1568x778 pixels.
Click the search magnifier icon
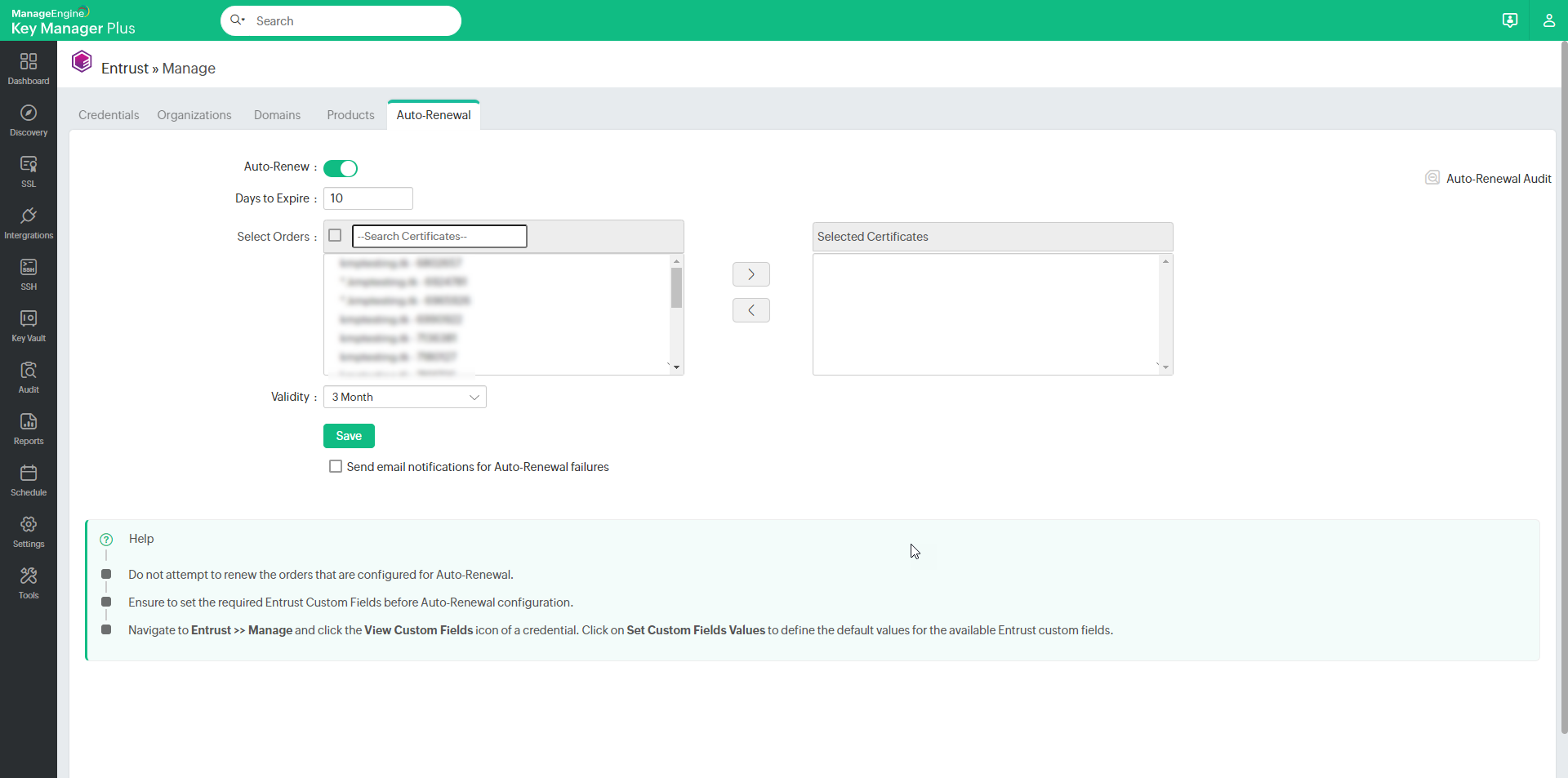[237, 20]
